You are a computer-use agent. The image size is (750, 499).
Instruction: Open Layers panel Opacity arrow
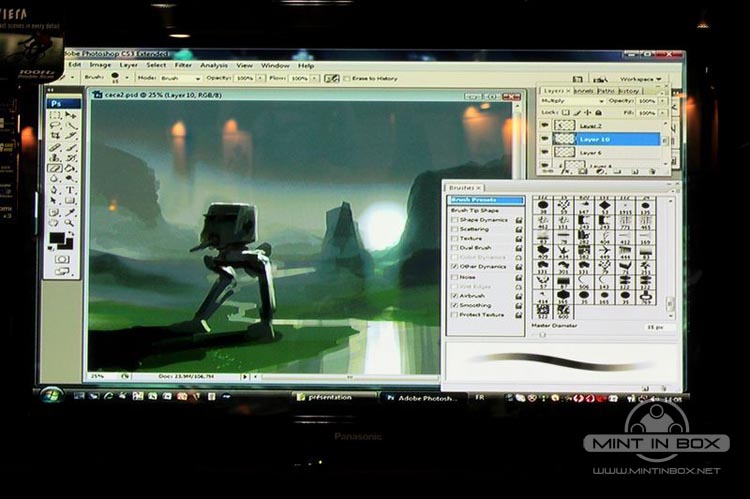point(662,101)
